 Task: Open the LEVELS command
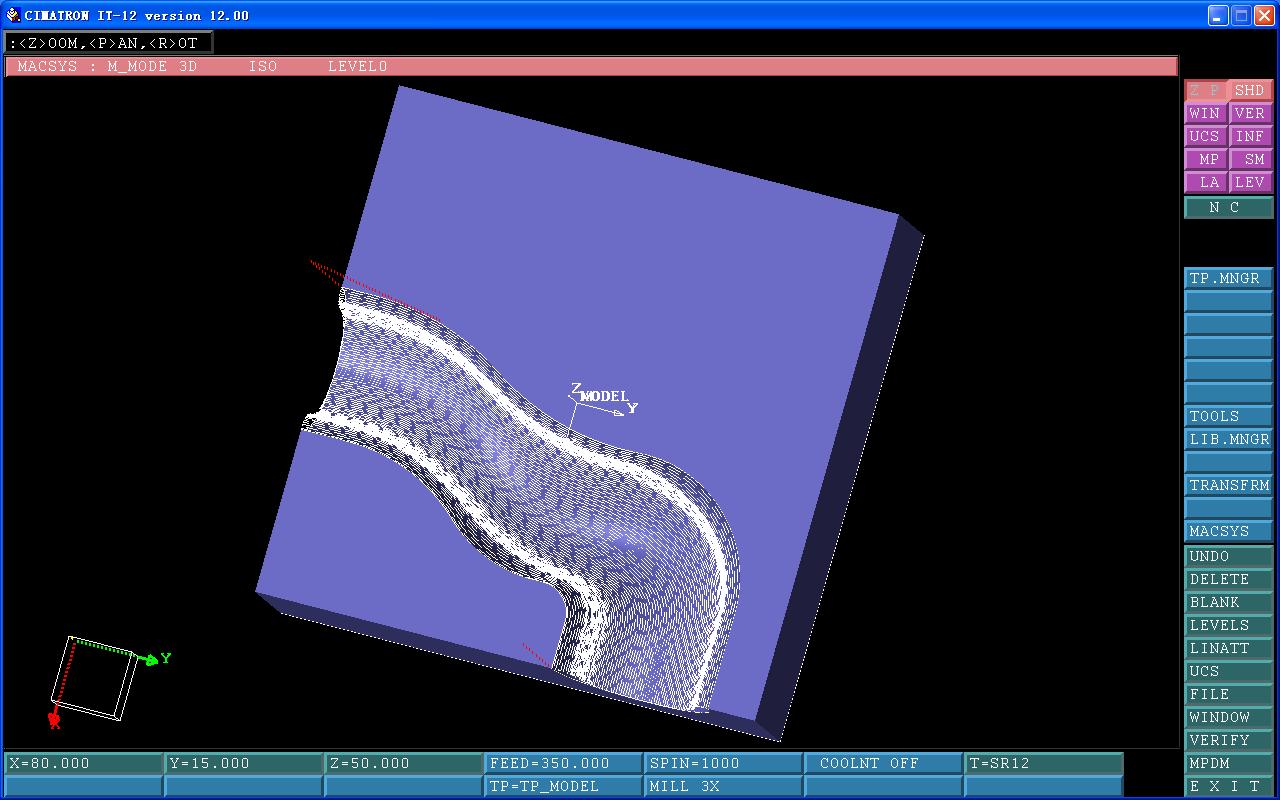(1228, 625)
